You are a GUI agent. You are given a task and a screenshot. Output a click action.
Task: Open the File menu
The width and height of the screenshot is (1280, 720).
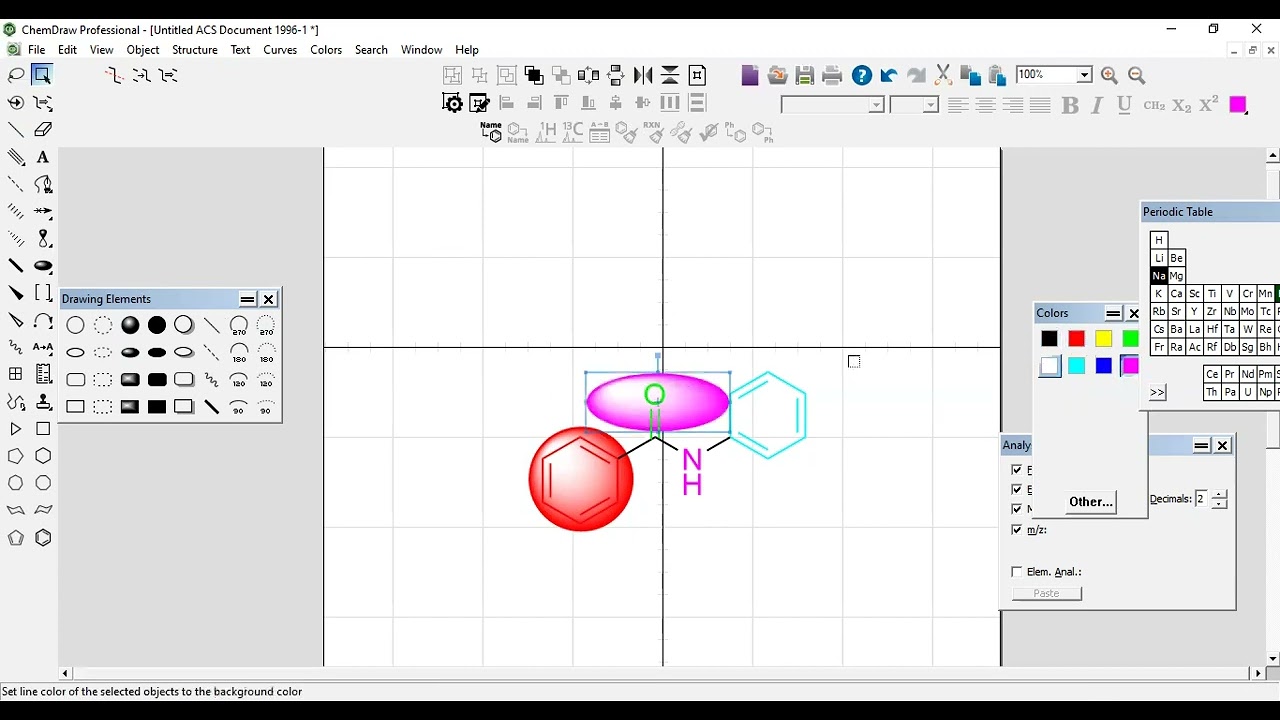click(x=36, y=49)
